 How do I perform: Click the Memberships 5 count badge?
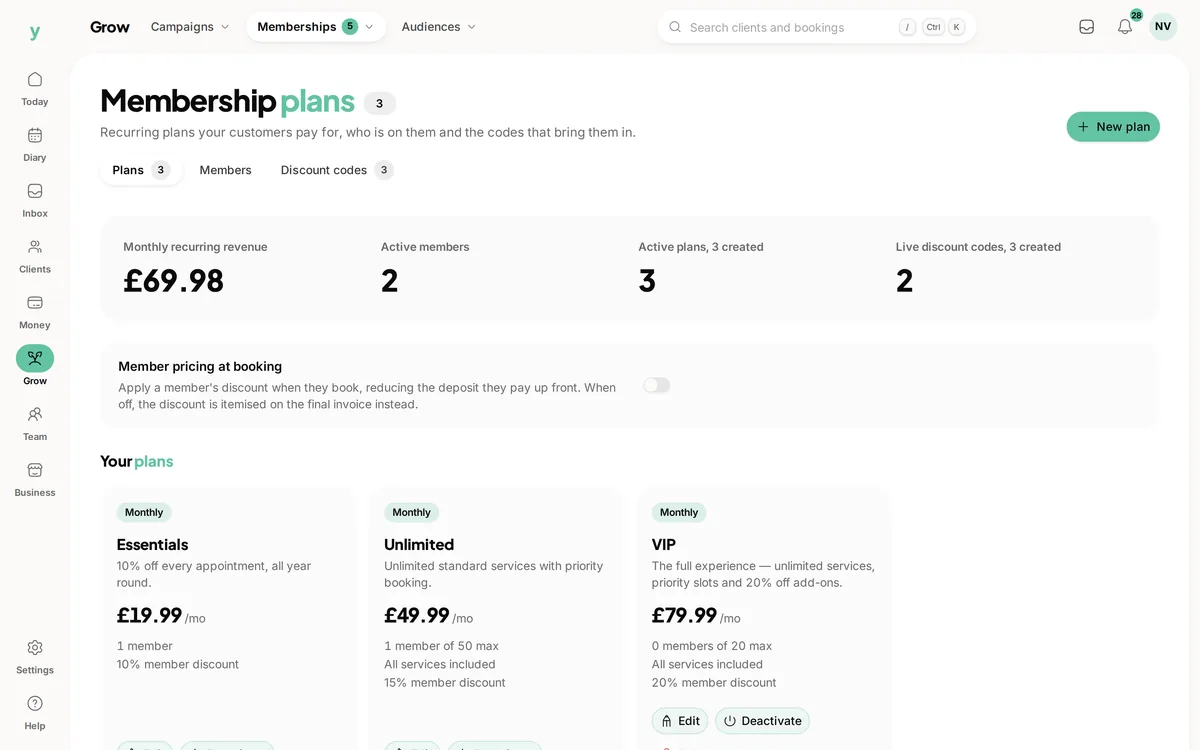tap(350, 27)
